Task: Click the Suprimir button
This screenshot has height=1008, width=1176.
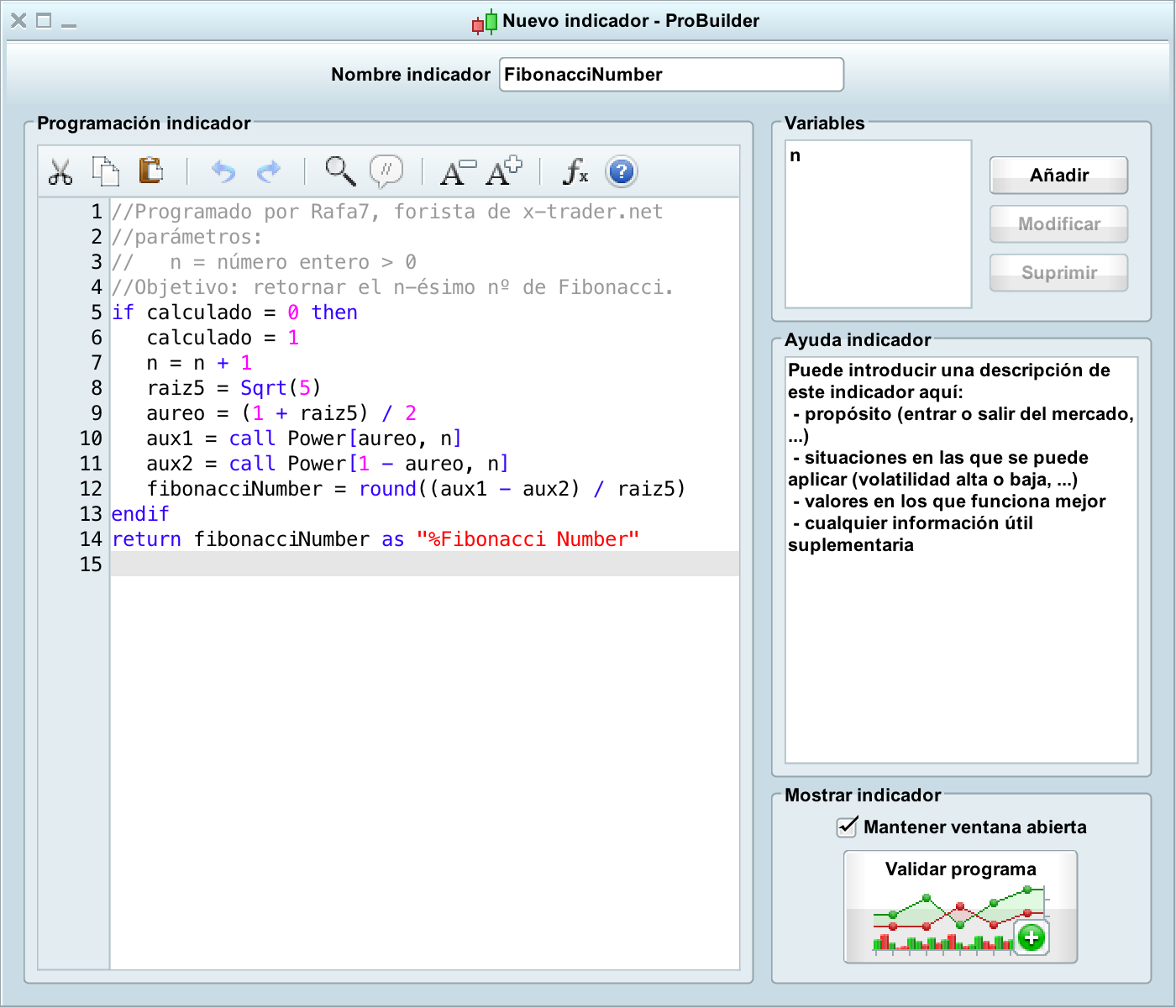Action: click(1058, 273)
